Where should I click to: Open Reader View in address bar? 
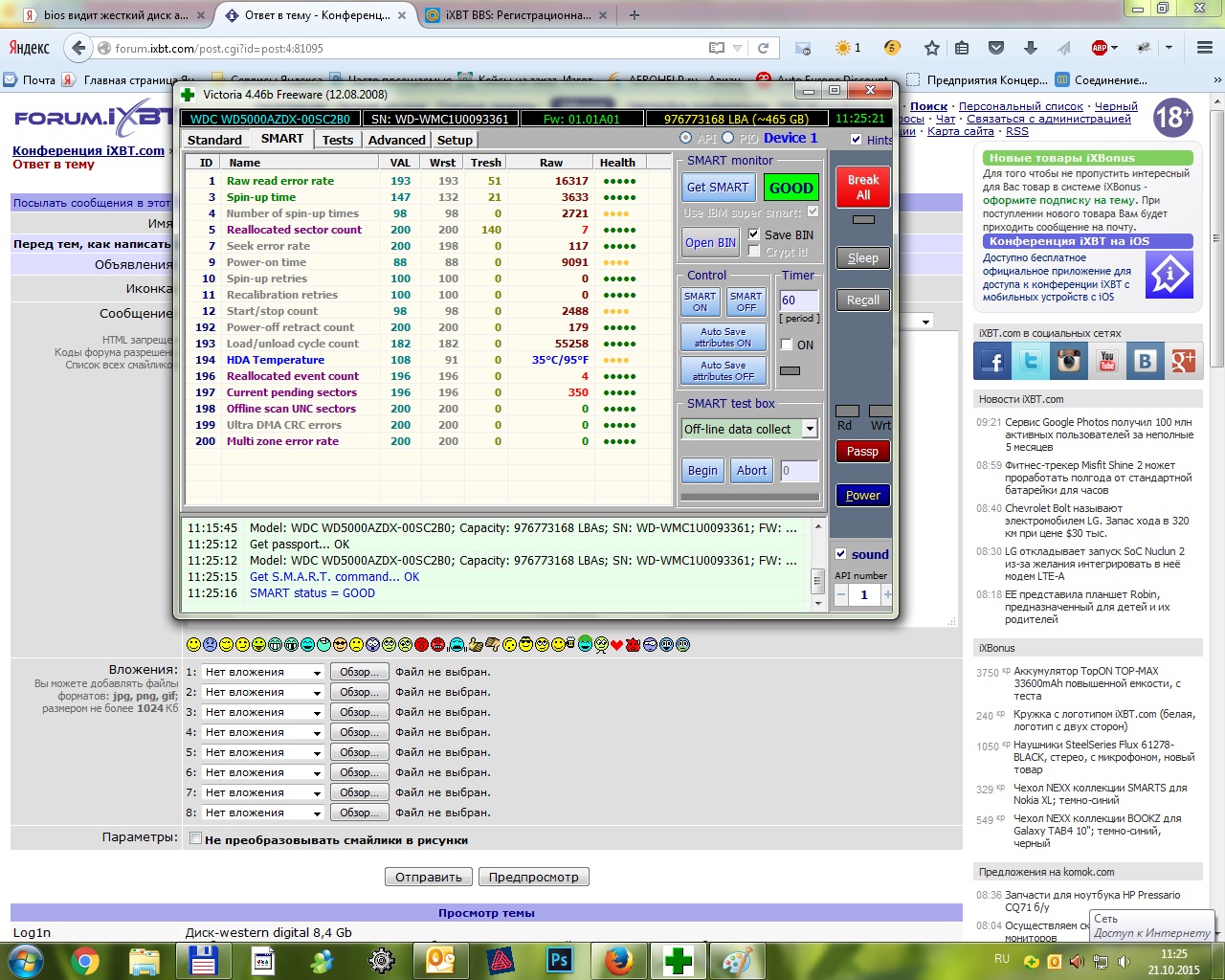(x=717, y=48)
